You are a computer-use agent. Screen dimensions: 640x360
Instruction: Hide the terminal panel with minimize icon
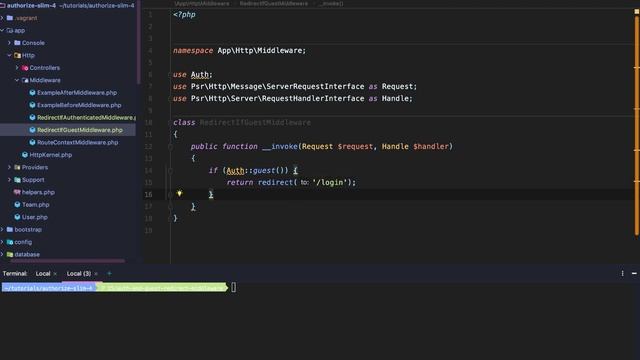[634, 273]
